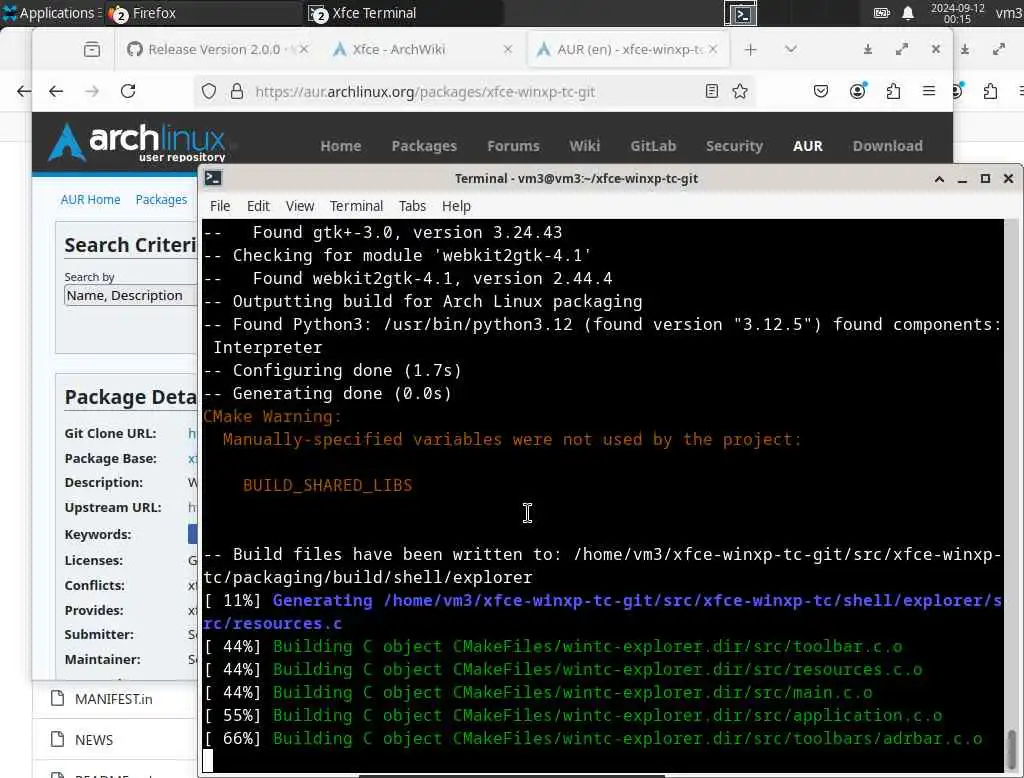Open the Terminal menu in terminal menubar
Viewport: 1024px width, 778px height.
pos(356,206)
